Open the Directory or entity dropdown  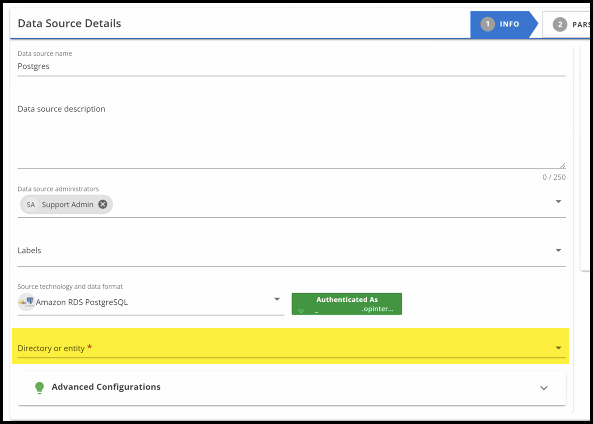click(x=292, y=348)
